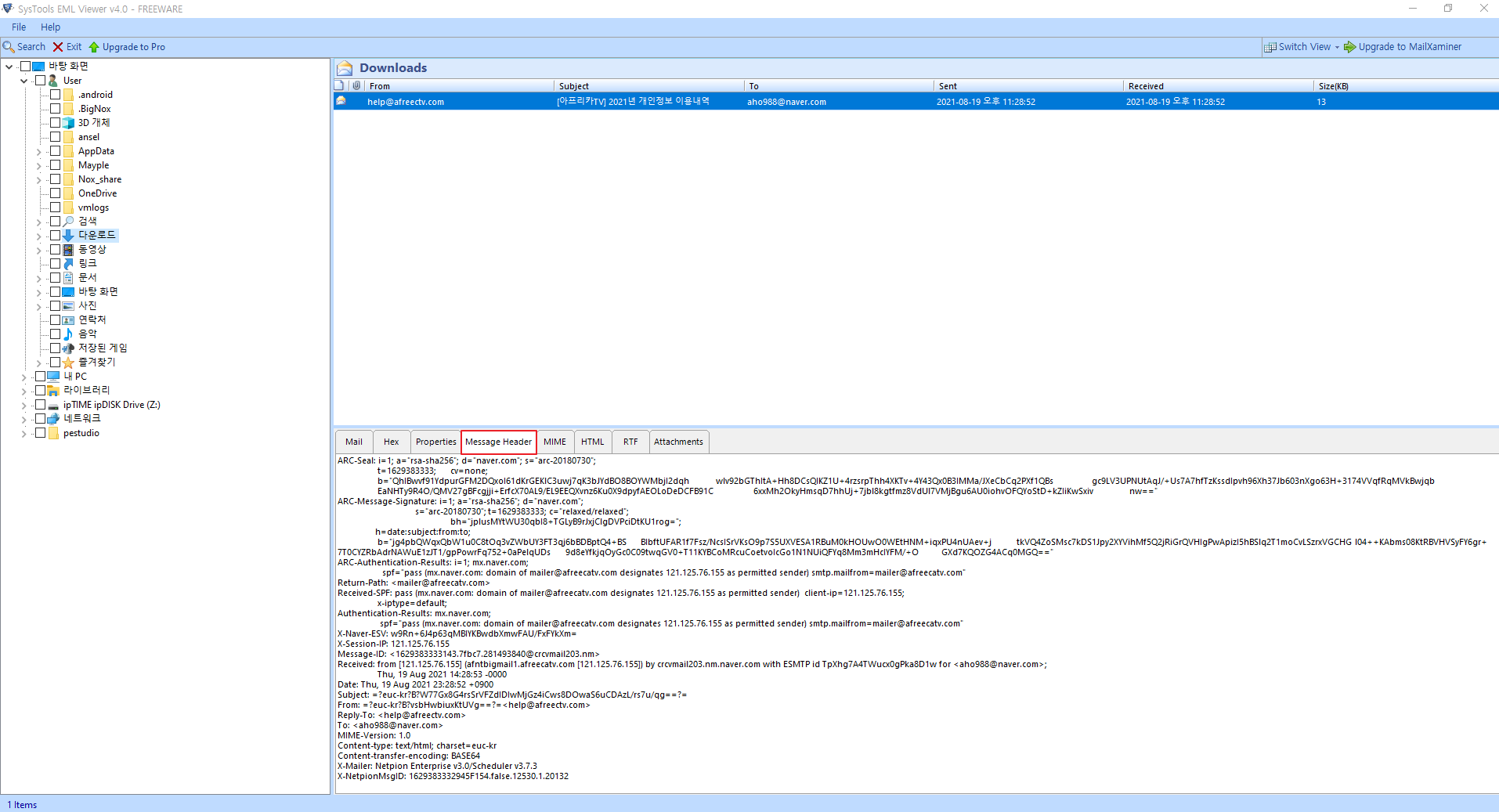
Task: Click the 내 PC computer icon
Action: point(53,377)
